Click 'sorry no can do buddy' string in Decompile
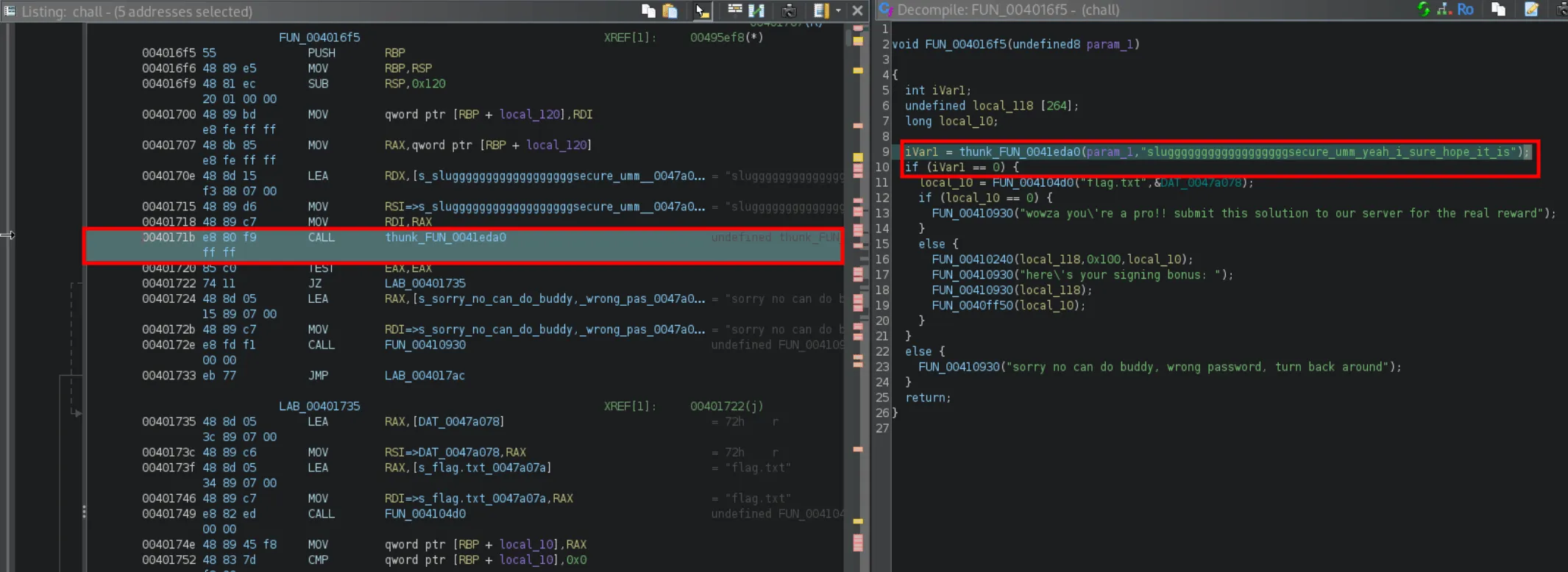1568x572 pixels. (1199, 367)
